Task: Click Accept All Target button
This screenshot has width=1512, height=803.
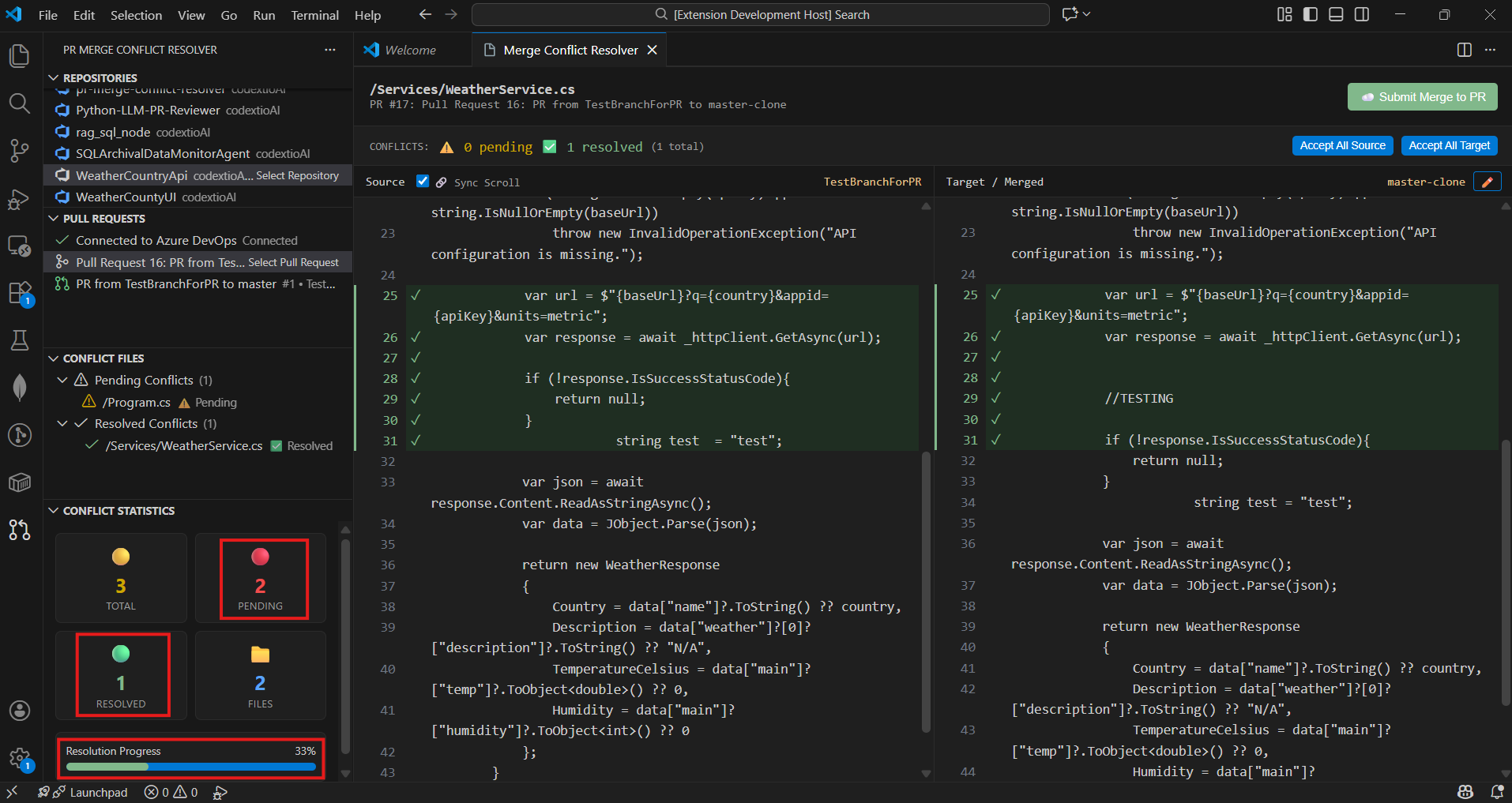Action: [x=1449, y=145]
